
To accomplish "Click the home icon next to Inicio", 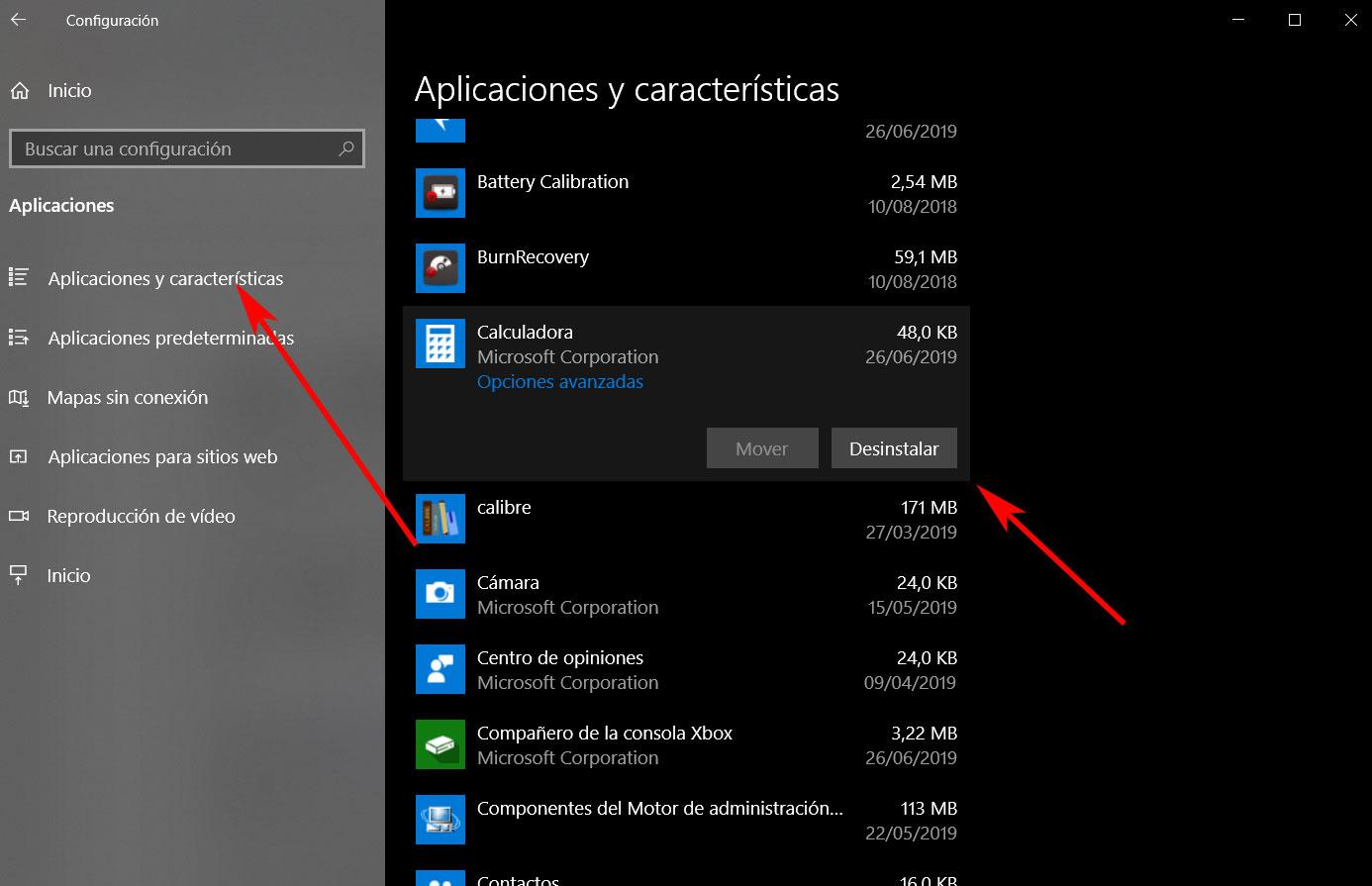I will [x=19, y=91].
